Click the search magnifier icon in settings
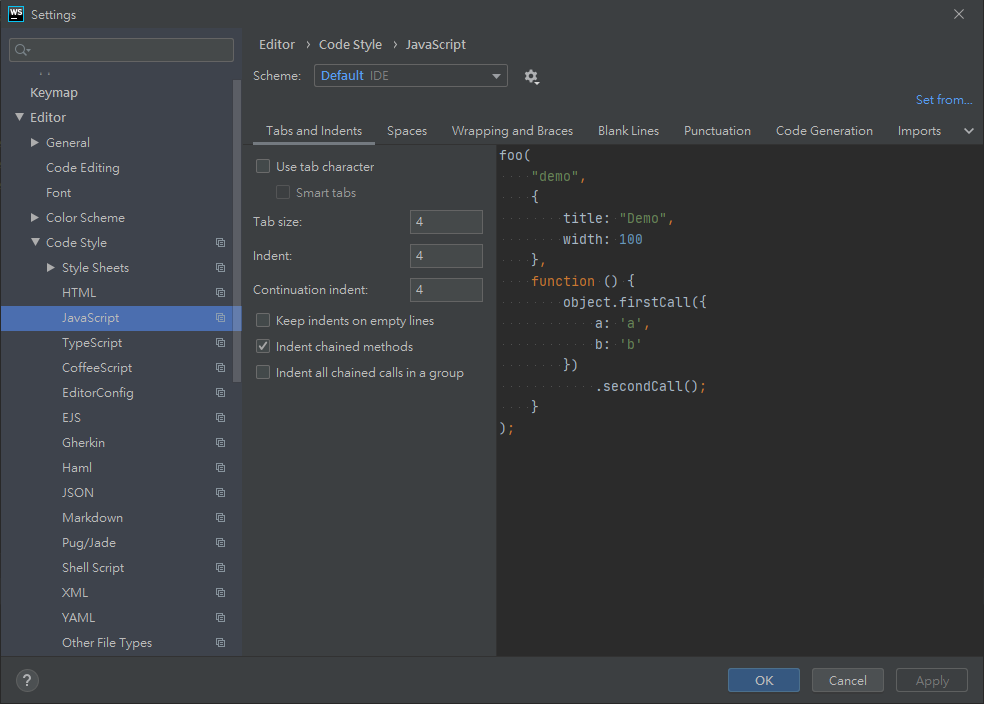 pos(22,50)
